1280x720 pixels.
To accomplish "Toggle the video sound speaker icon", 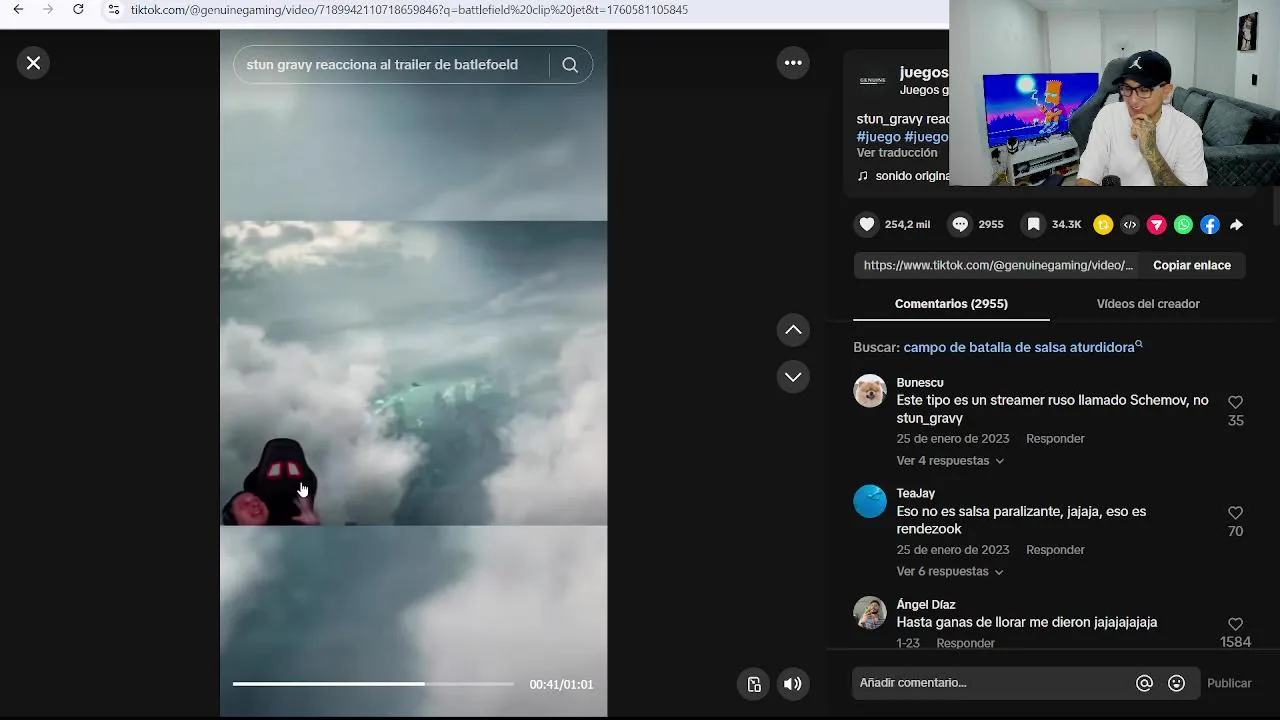I will (x=792, y=684).
